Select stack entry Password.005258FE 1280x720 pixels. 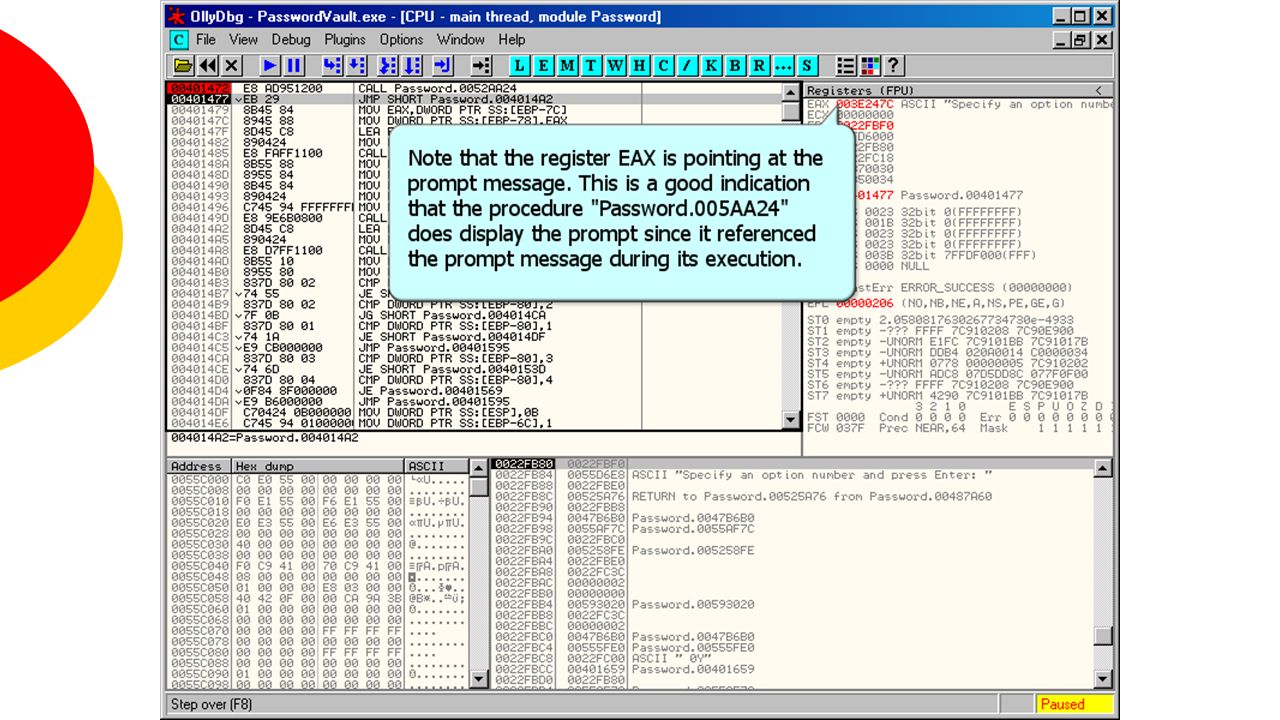(x=792, y=551)
